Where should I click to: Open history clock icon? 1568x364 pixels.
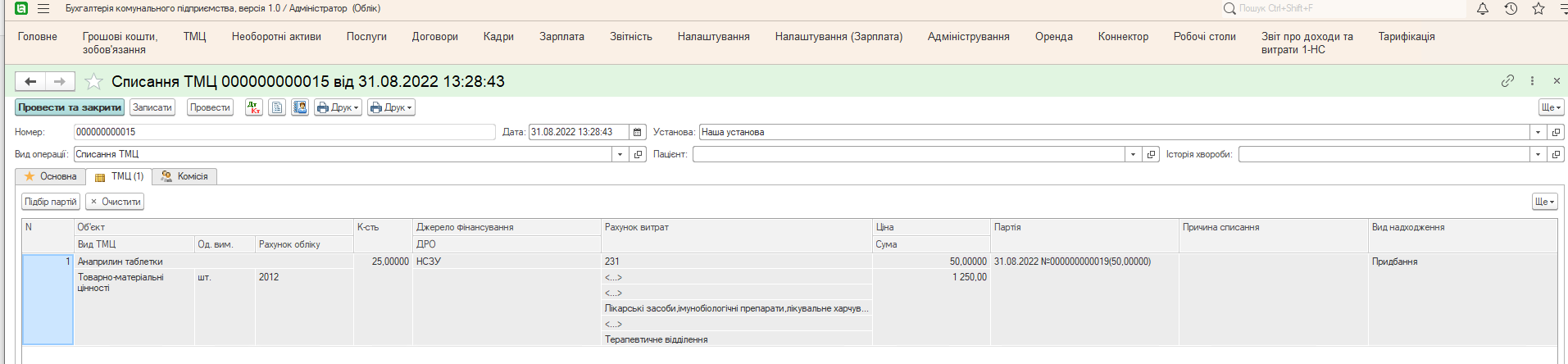tap(1511, 8)
